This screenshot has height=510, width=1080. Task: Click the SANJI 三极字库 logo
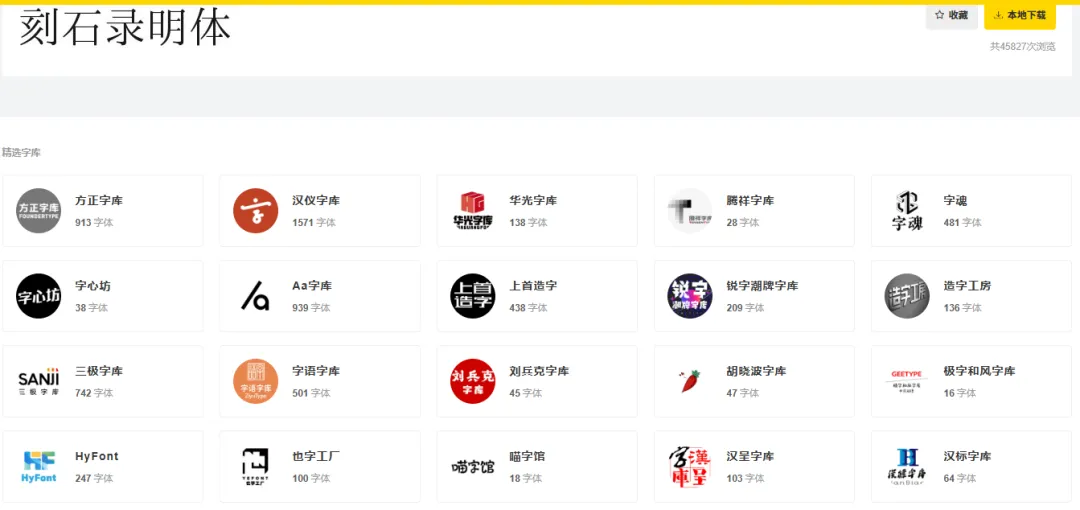[39, 381]
